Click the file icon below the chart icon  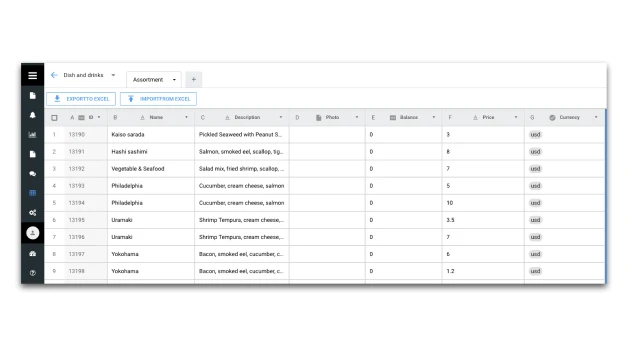point(33,154)
